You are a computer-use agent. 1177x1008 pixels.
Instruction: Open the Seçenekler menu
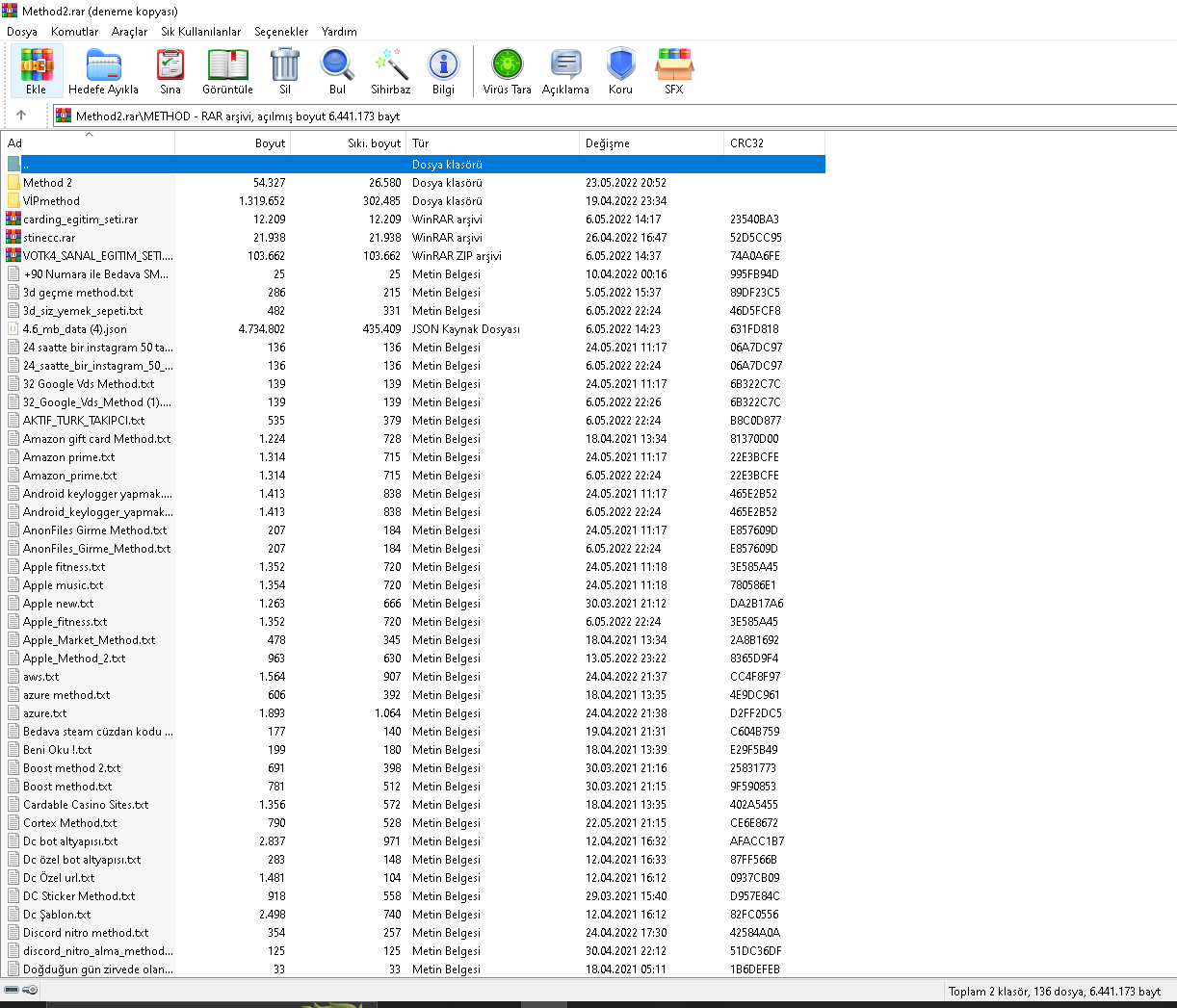pyautogui.click(x=281, y=32)
